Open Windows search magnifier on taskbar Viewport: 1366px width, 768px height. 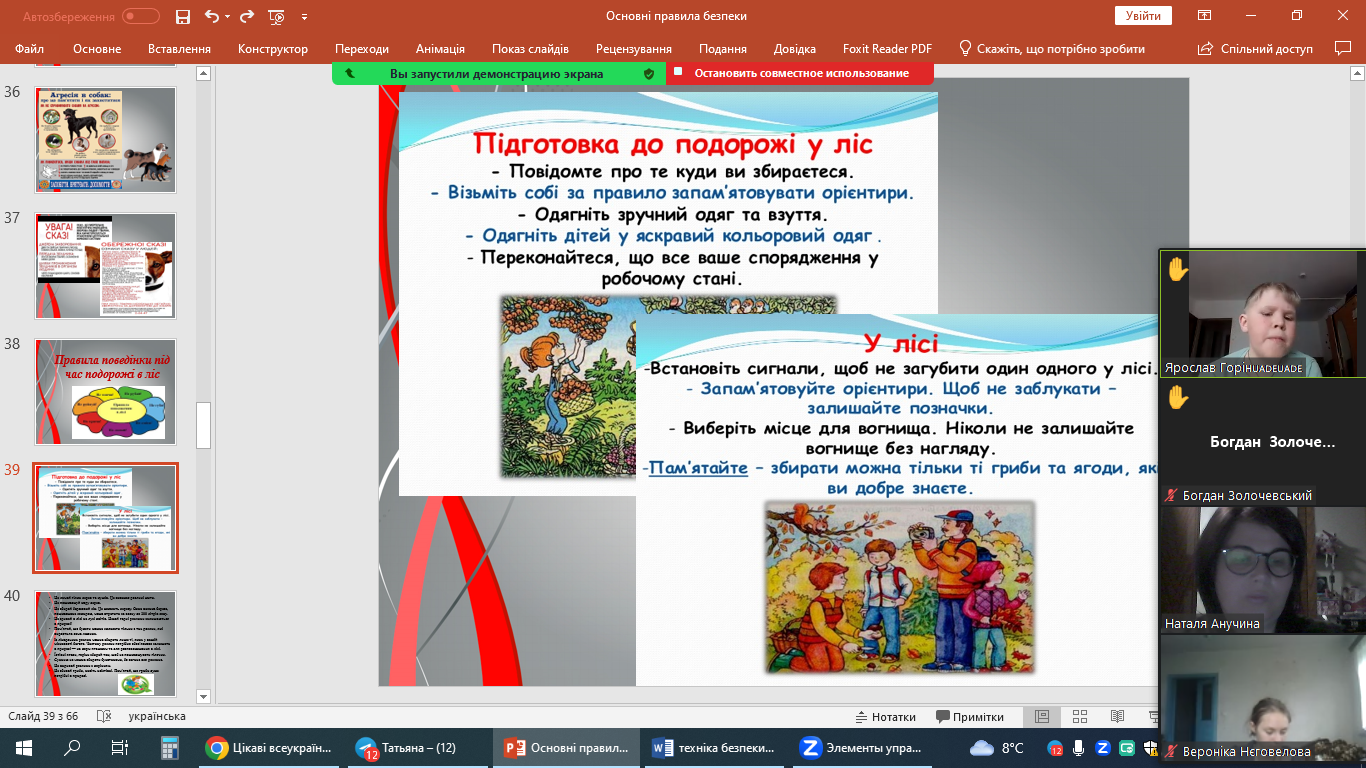pos(72,747)
